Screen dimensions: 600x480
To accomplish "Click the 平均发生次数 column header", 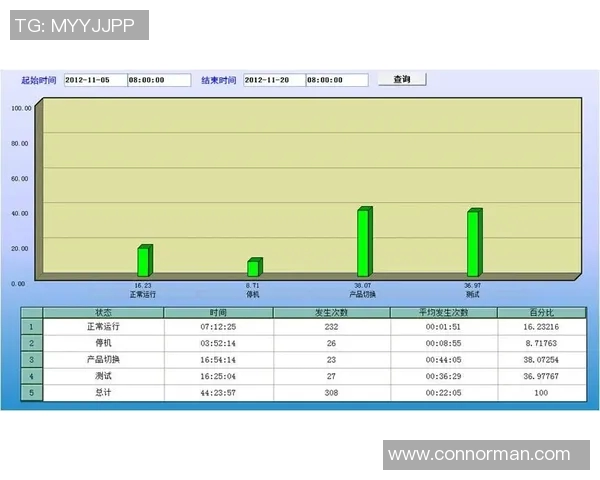I will (443, 313).
